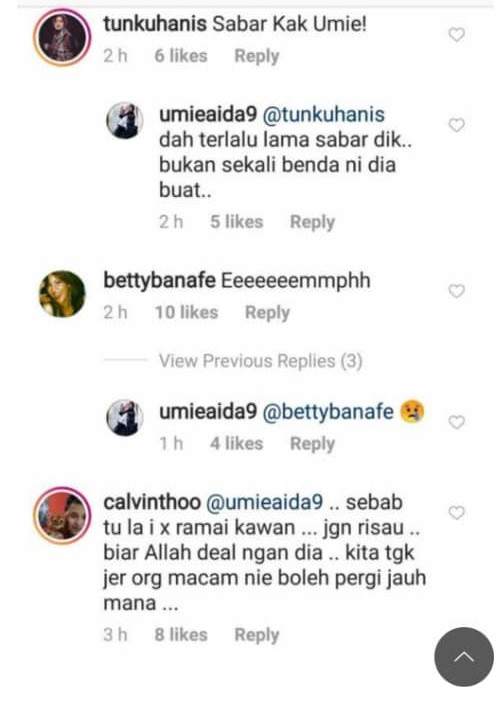This screenshot has height=710, width=504.
Task: Reply to the umieaida9 'dah terlalu lama sabar' comment
Action: click(312, 222)
